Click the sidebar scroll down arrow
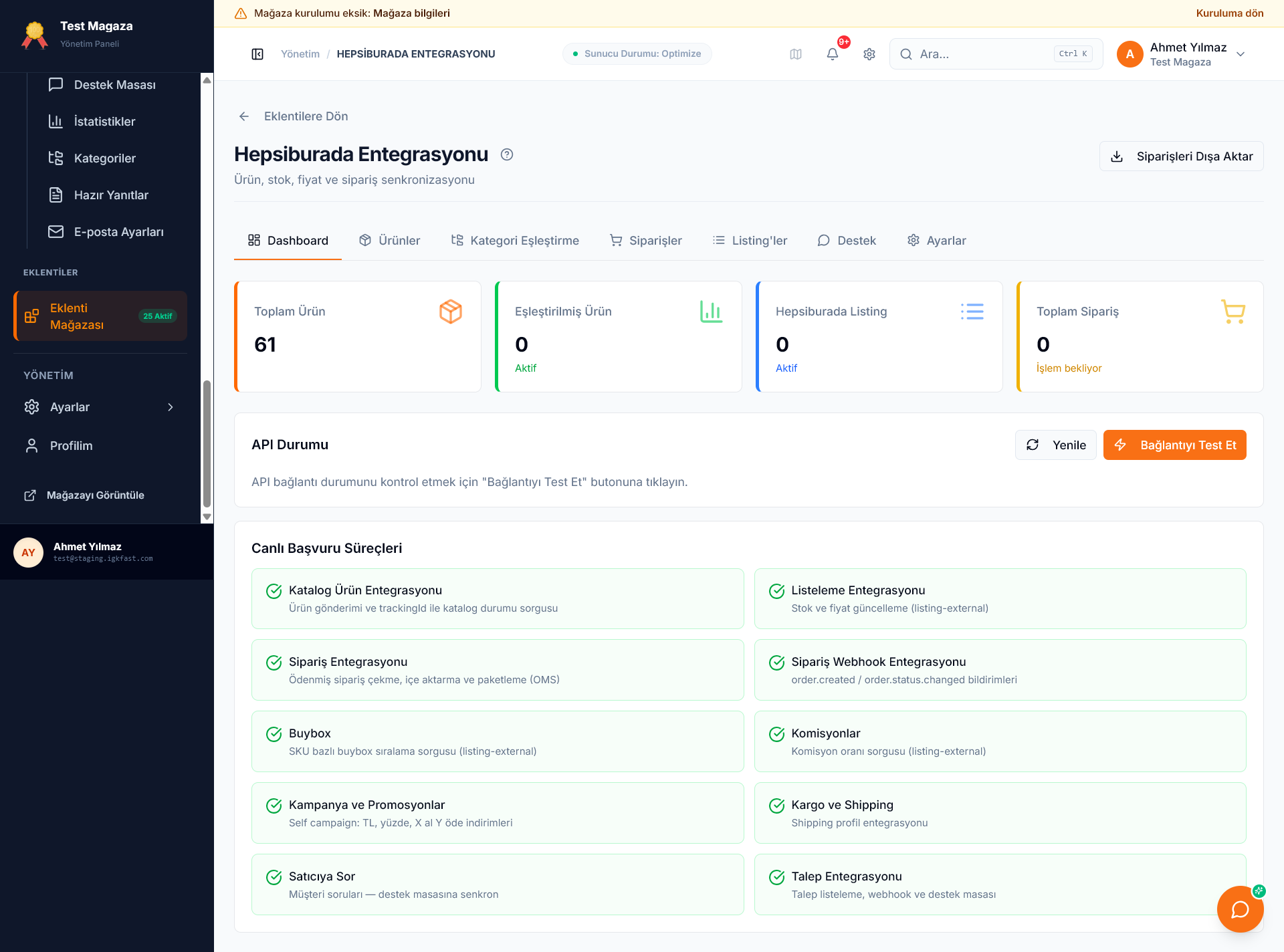The image size is (1284, 952). (x=207, y=517)
